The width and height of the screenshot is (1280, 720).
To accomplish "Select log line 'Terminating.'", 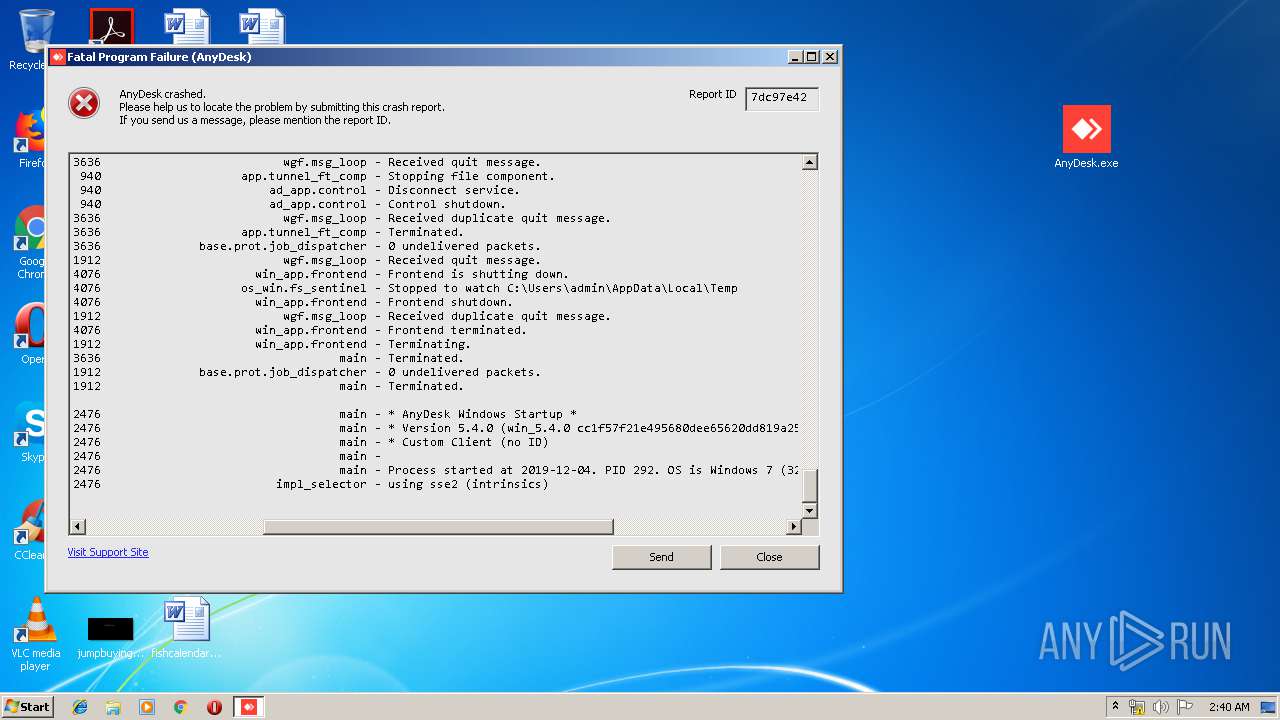I will click(429, 344).
